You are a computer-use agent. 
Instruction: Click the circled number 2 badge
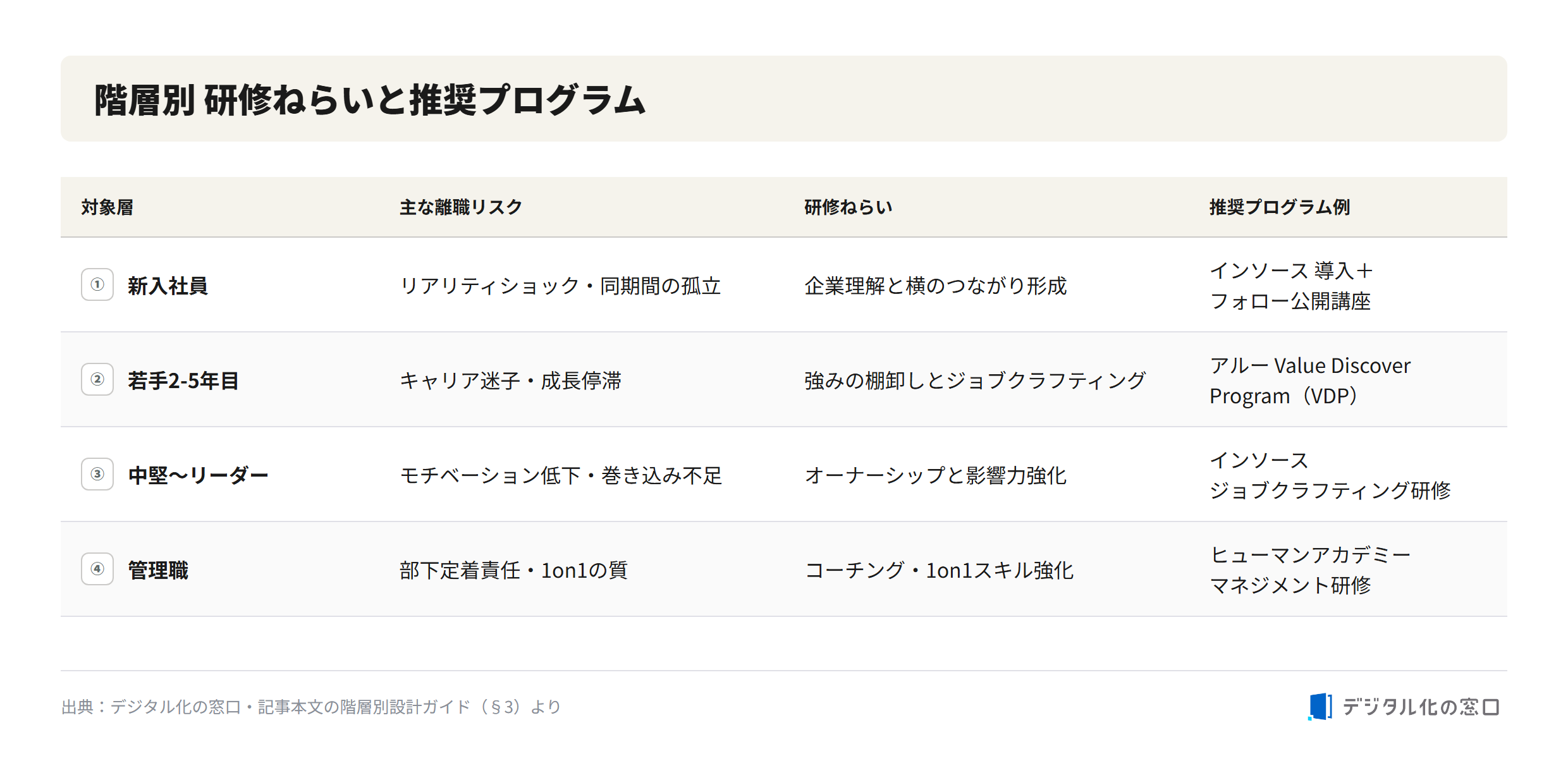97,379
